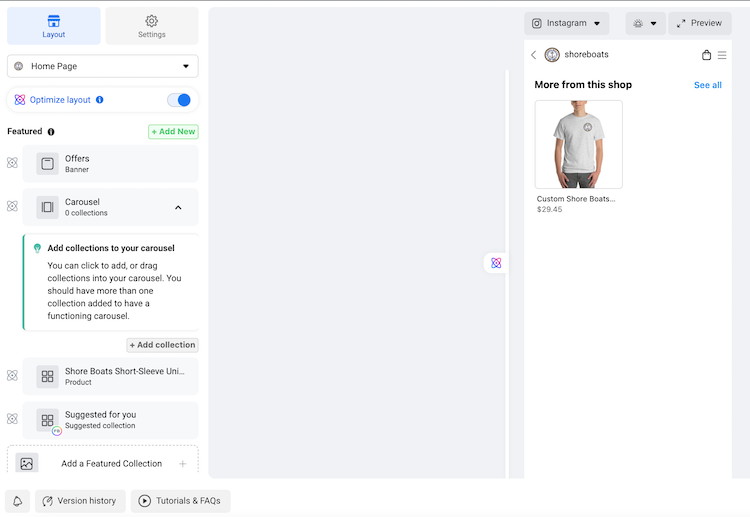Click the lightbulb tip icon
750x517 pixels.
pyautogui.click(x=37, y=248)
